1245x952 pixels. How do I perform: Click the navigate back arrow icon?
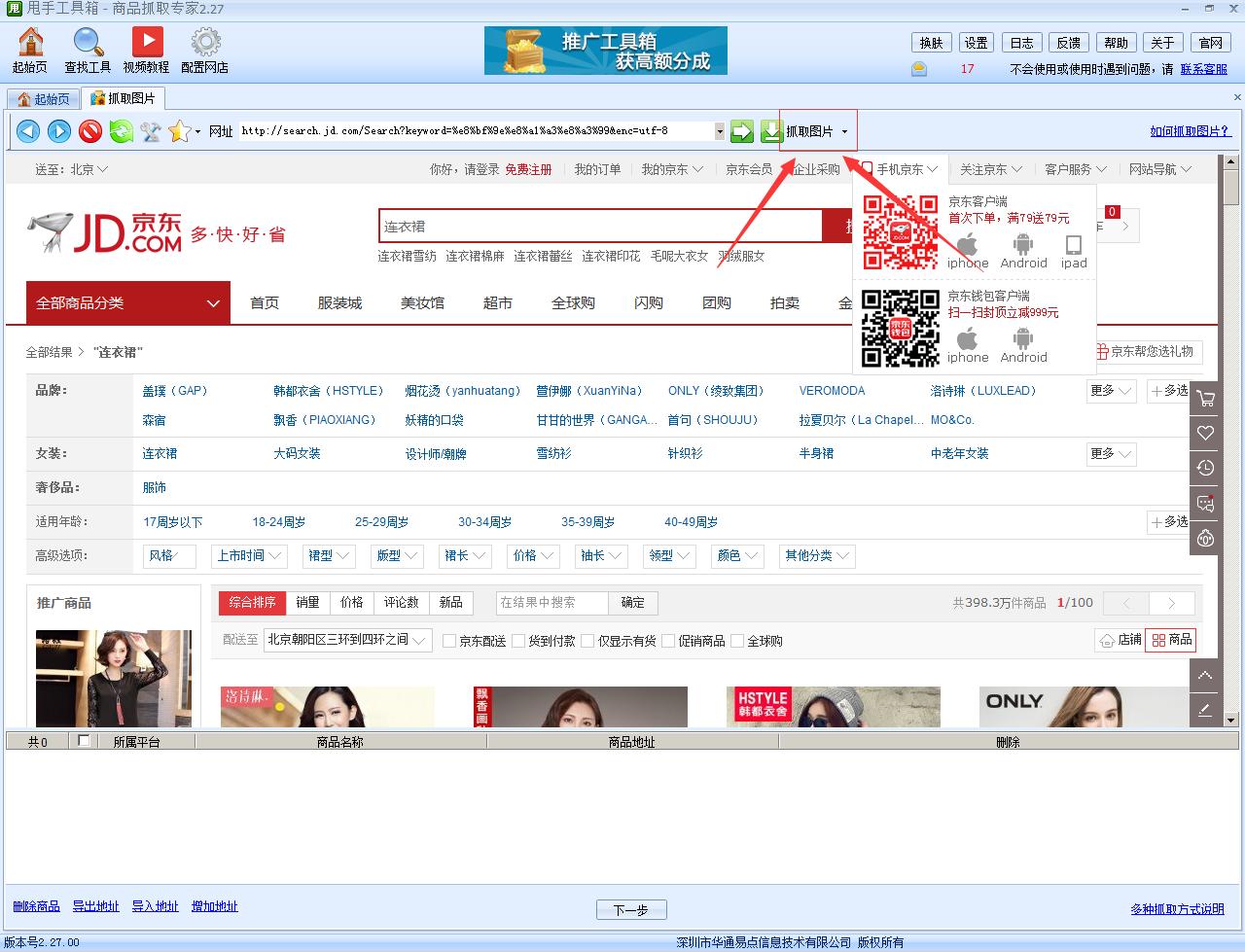(27, 130)
